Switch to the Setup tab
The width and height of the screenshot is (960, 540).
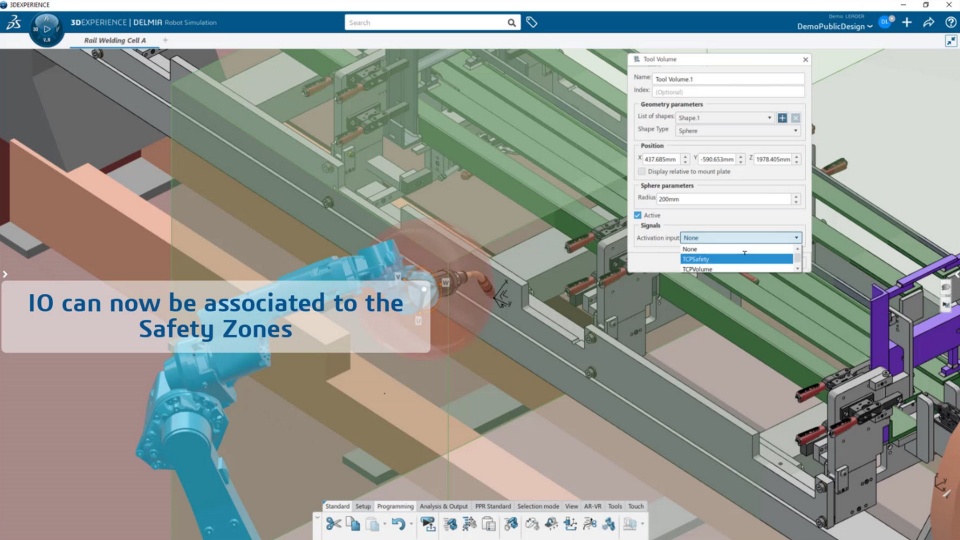pyautogui.click(x=363, y=506)
